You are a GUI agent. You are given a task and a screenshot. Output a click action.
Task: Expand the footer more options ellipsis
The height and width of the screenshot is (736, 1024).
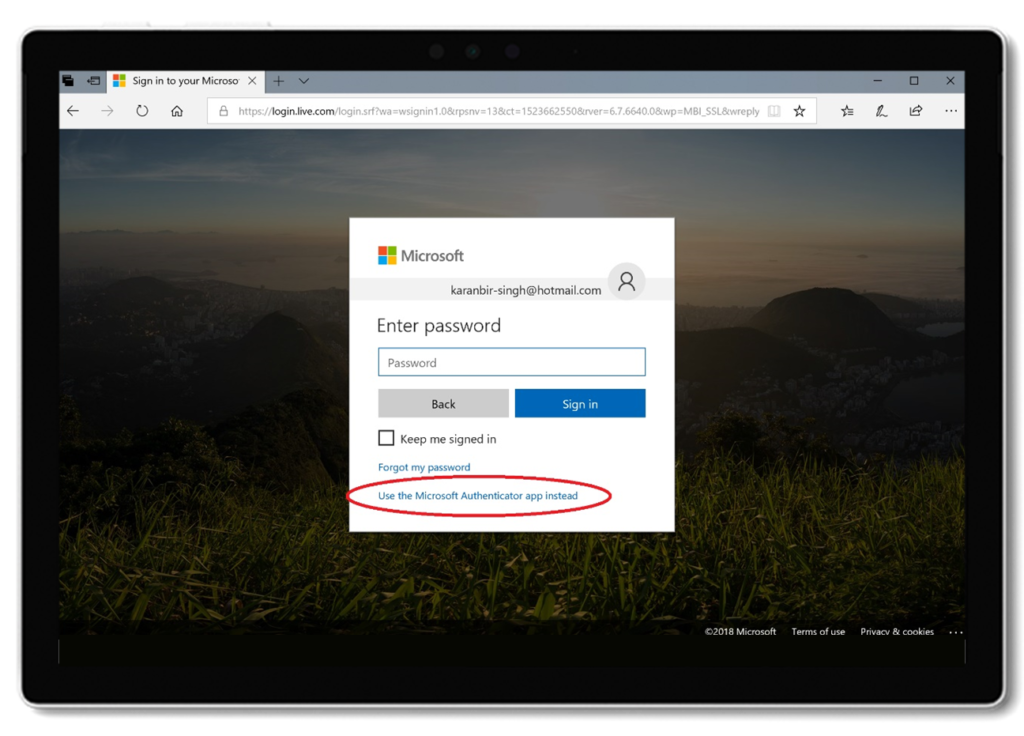tap(955, 631)
